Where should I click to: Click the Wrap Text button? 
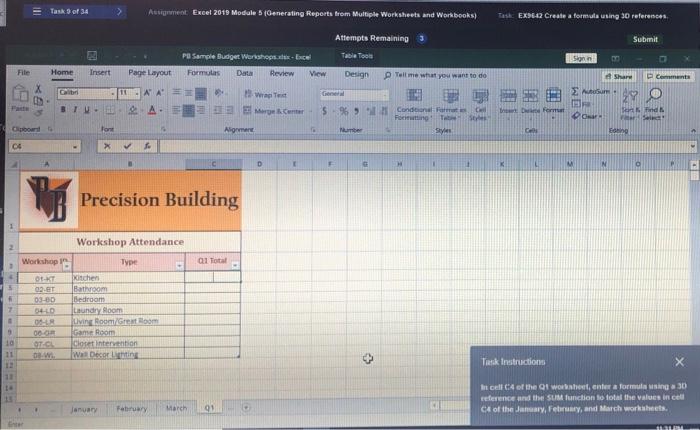coord(265,95)
